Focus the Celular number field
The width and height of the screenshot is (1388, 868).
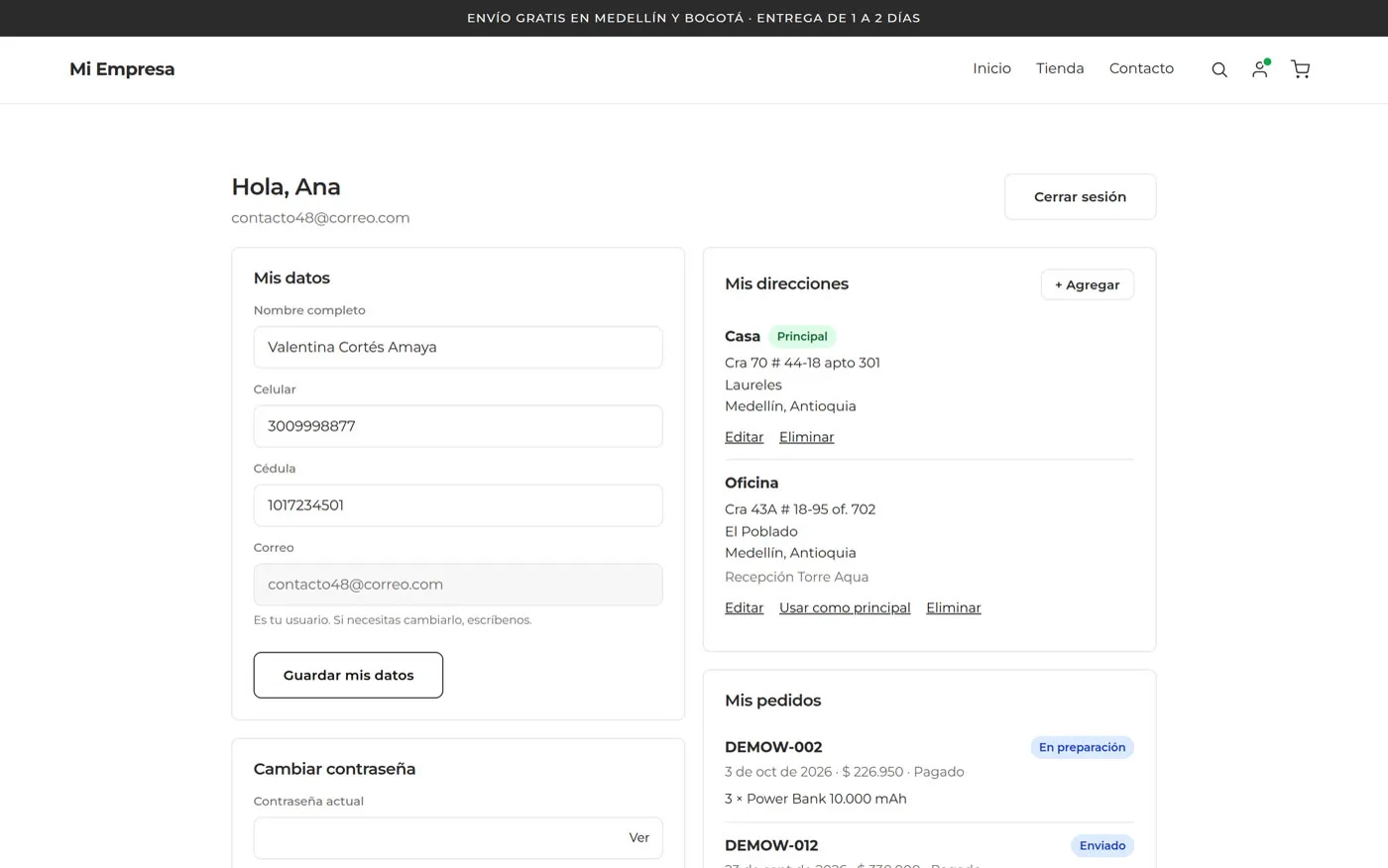458,426
